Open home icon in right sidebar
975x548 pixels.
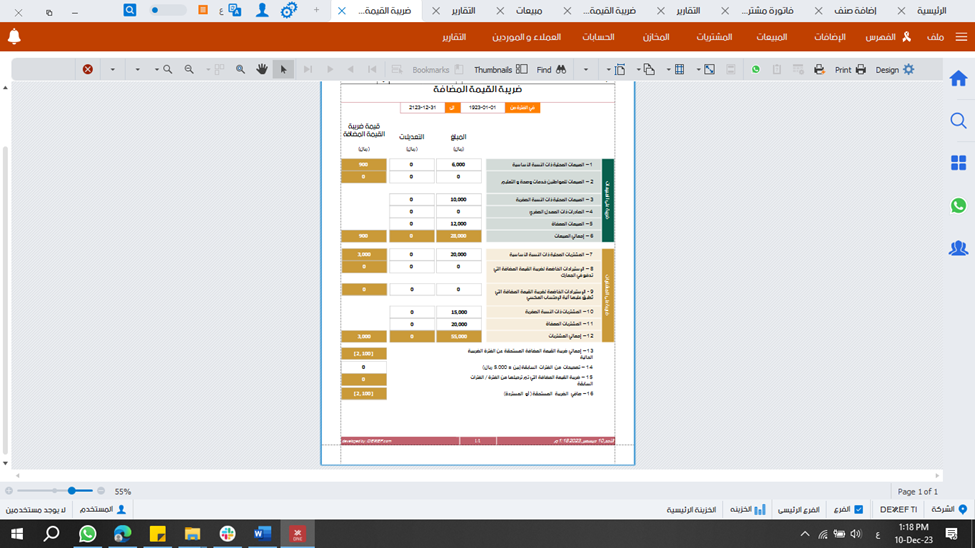click(958, 79)
